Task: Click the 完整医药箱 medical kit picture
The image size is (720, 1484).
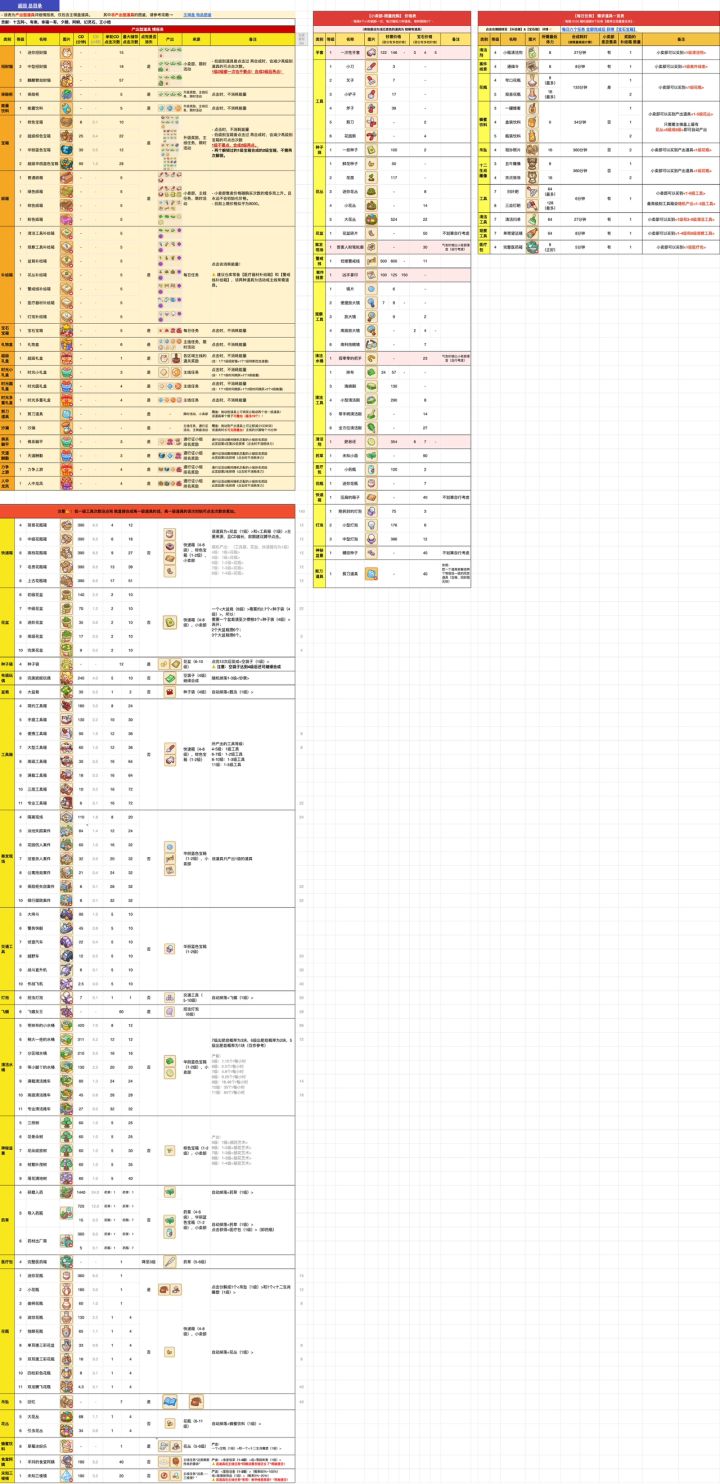Action: point(532,246)
